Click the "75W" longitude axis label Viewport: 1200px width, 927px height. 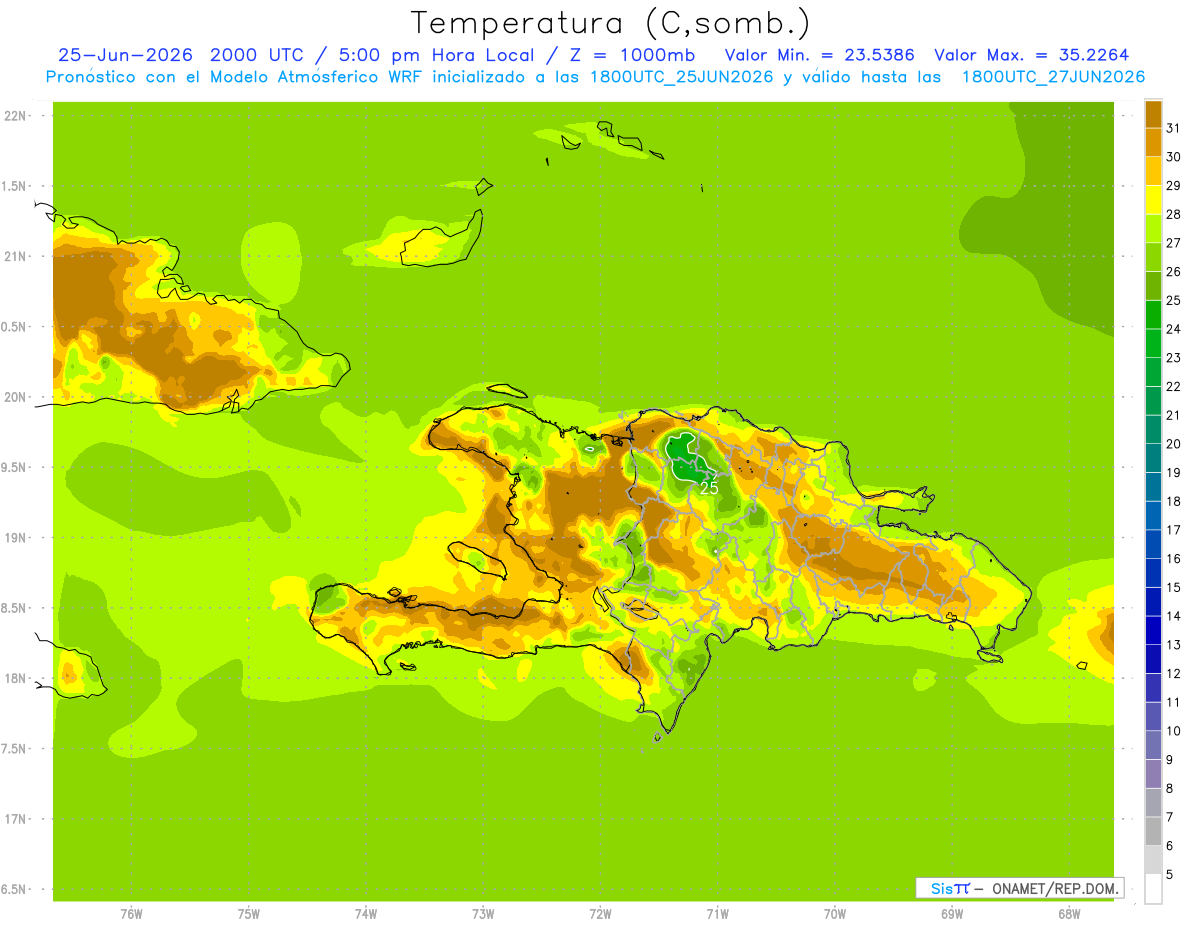pyautogui.click(x=249, y=914)
